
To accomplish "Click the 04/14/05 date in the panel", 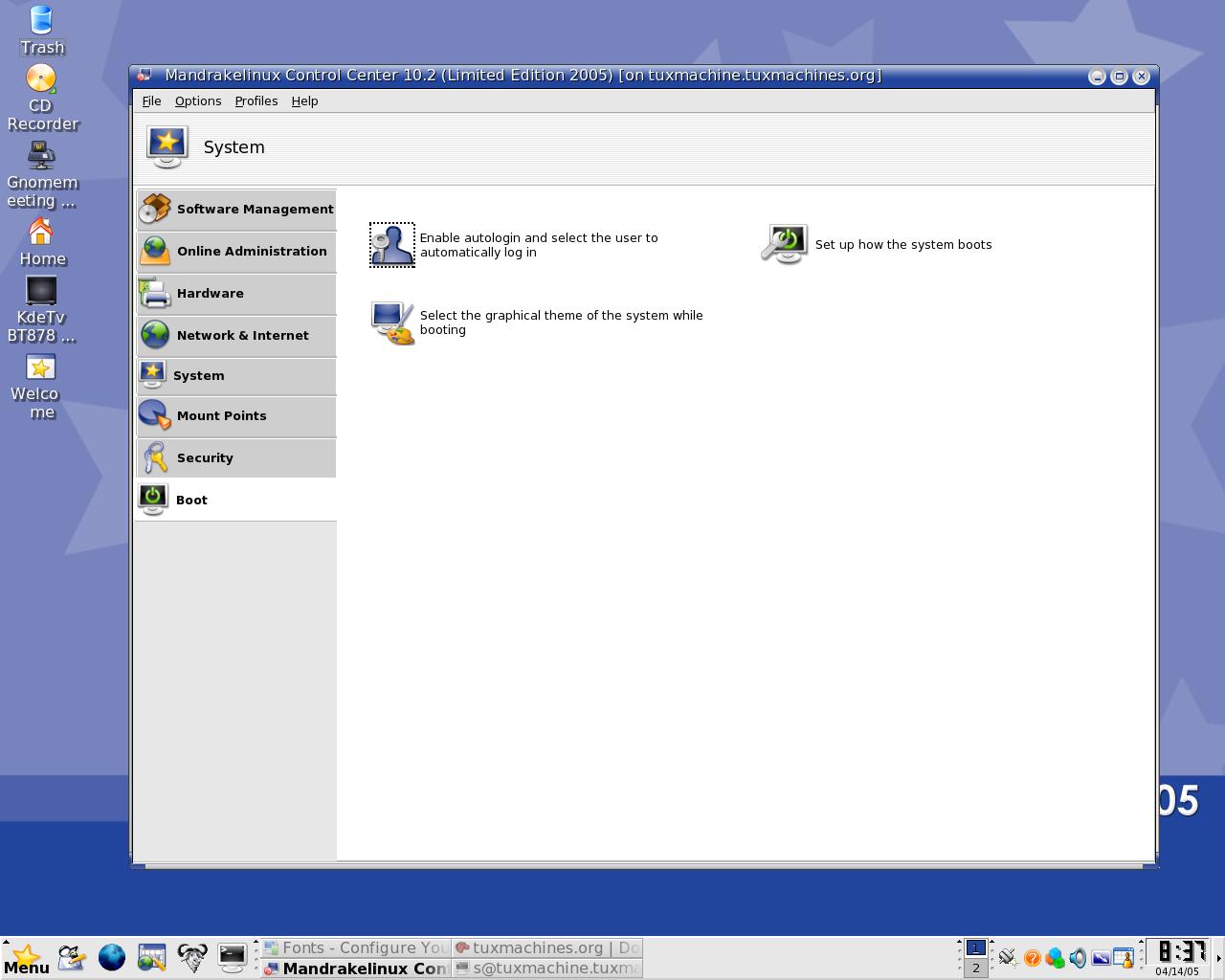I will [x=1177, y=971].
